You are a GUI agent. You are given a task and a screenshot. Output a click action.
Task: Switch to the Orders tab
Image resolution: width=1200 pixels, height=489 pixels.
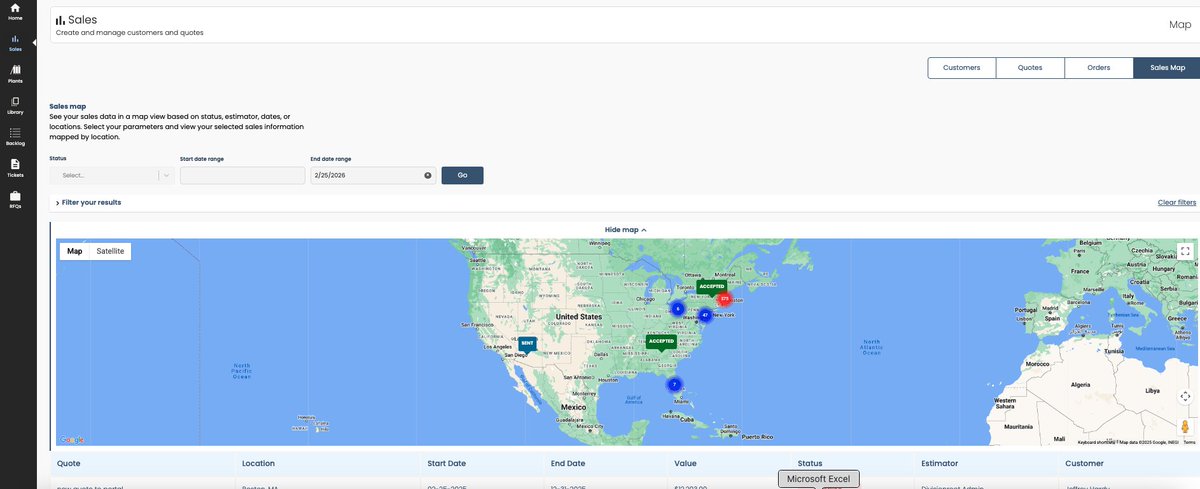click(x=1099, y=68)
